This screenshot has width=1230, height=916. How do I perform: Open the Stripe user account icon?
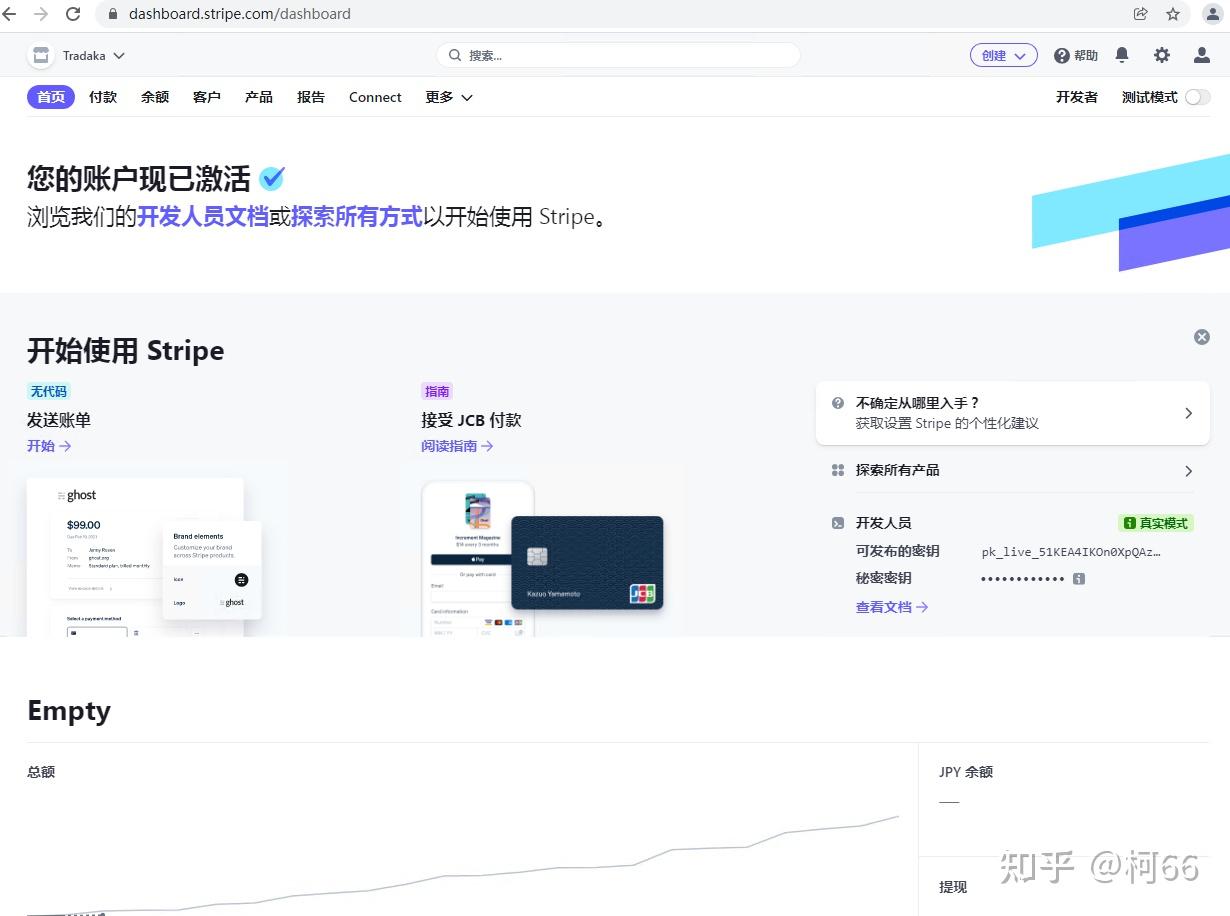click(x=1202, y=55)
